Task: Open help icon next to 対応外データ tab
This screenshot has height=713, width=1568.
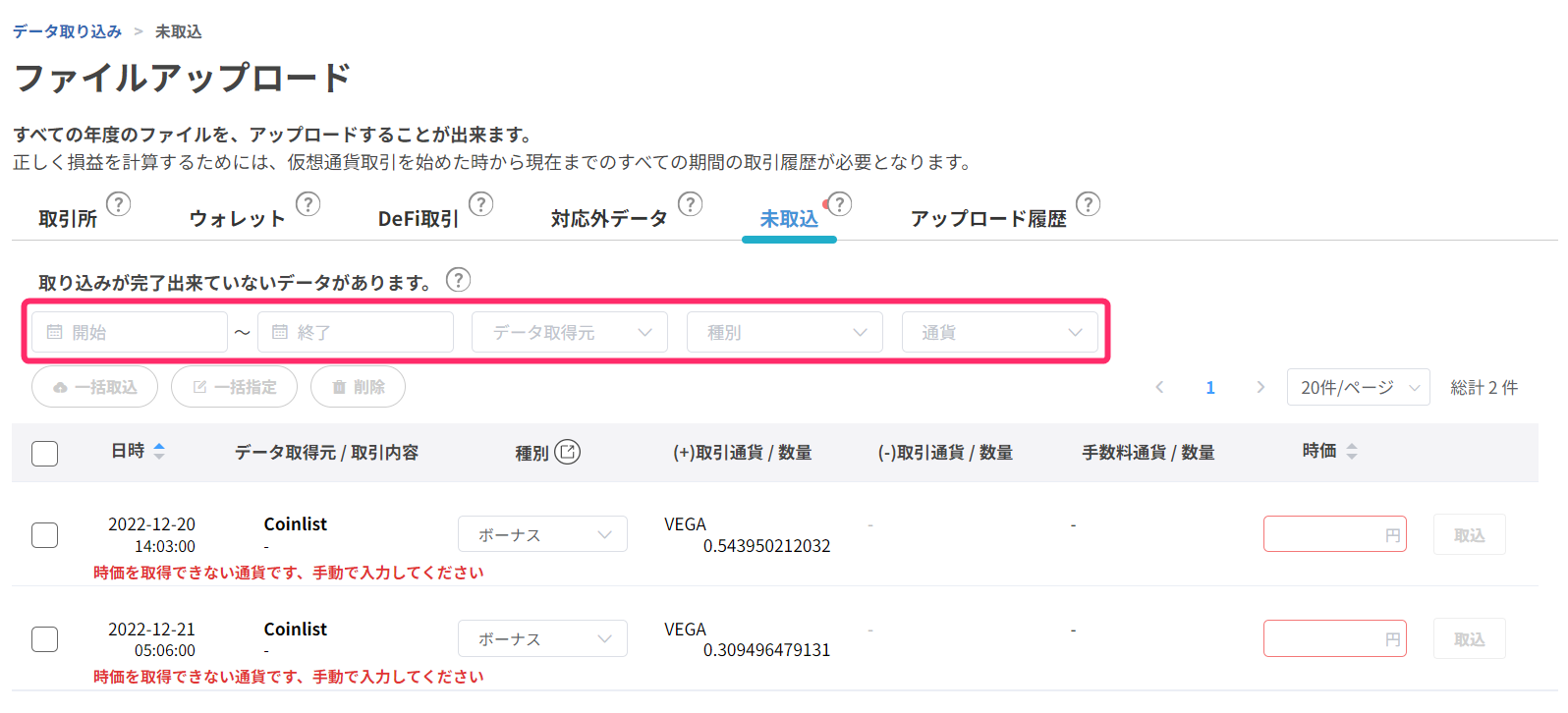Action: click(x=691, y=204)
